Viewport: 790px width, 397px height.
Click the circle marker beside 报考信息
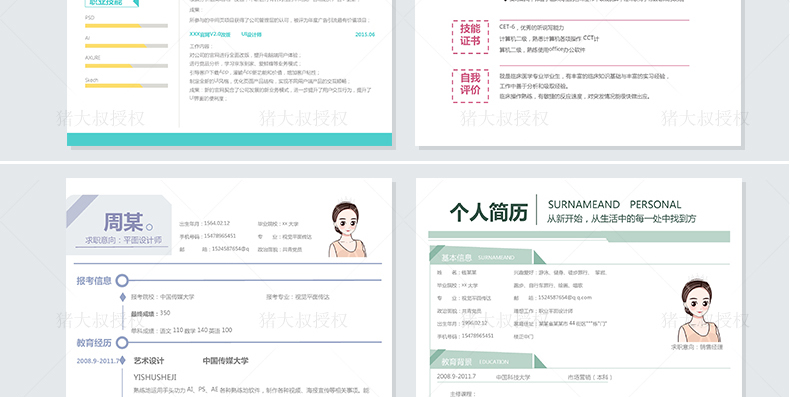pyautogui.click(x=122, y=281)
